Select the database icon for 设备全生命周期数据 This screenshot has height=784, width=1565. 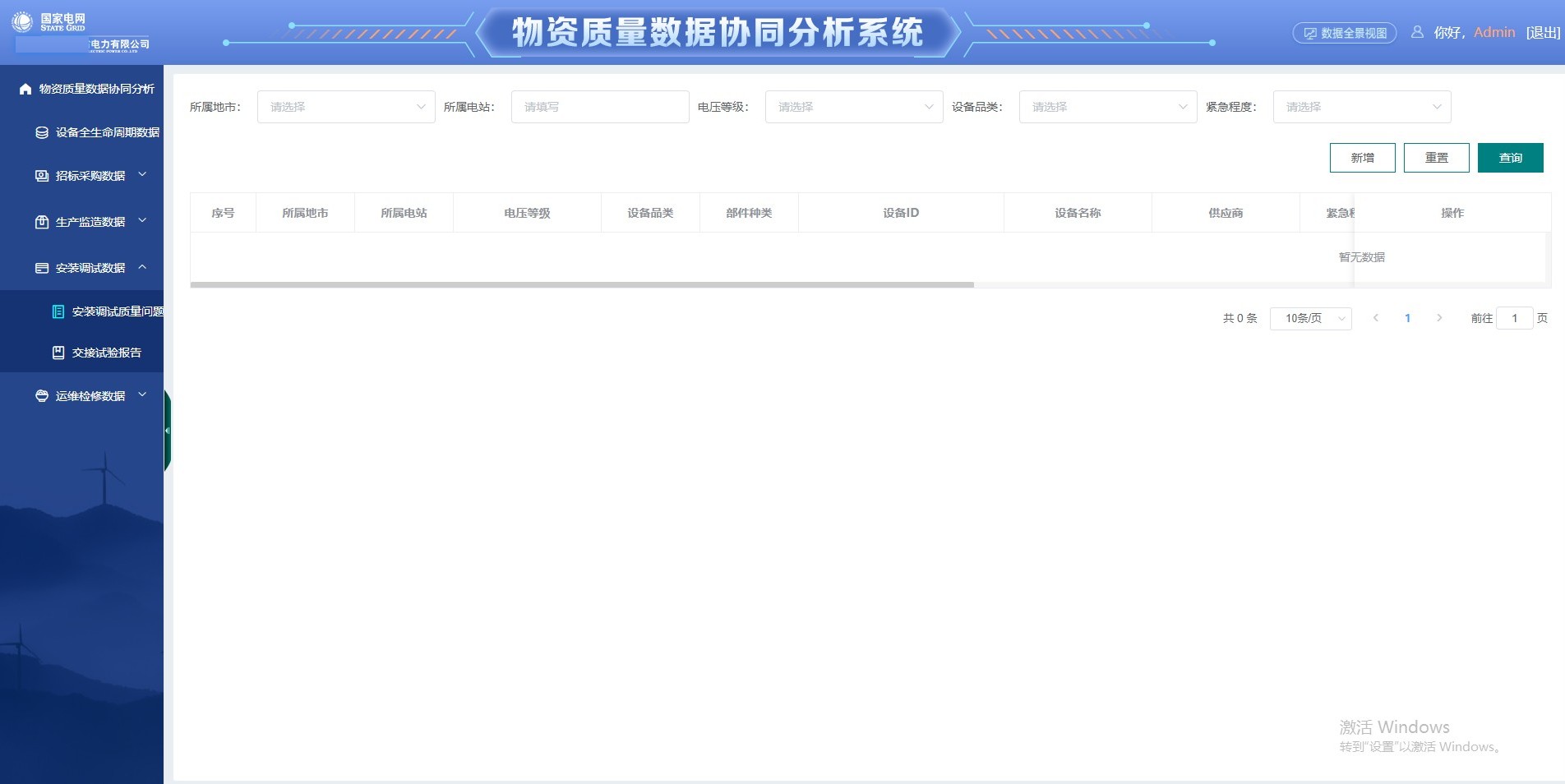point(40,132)
